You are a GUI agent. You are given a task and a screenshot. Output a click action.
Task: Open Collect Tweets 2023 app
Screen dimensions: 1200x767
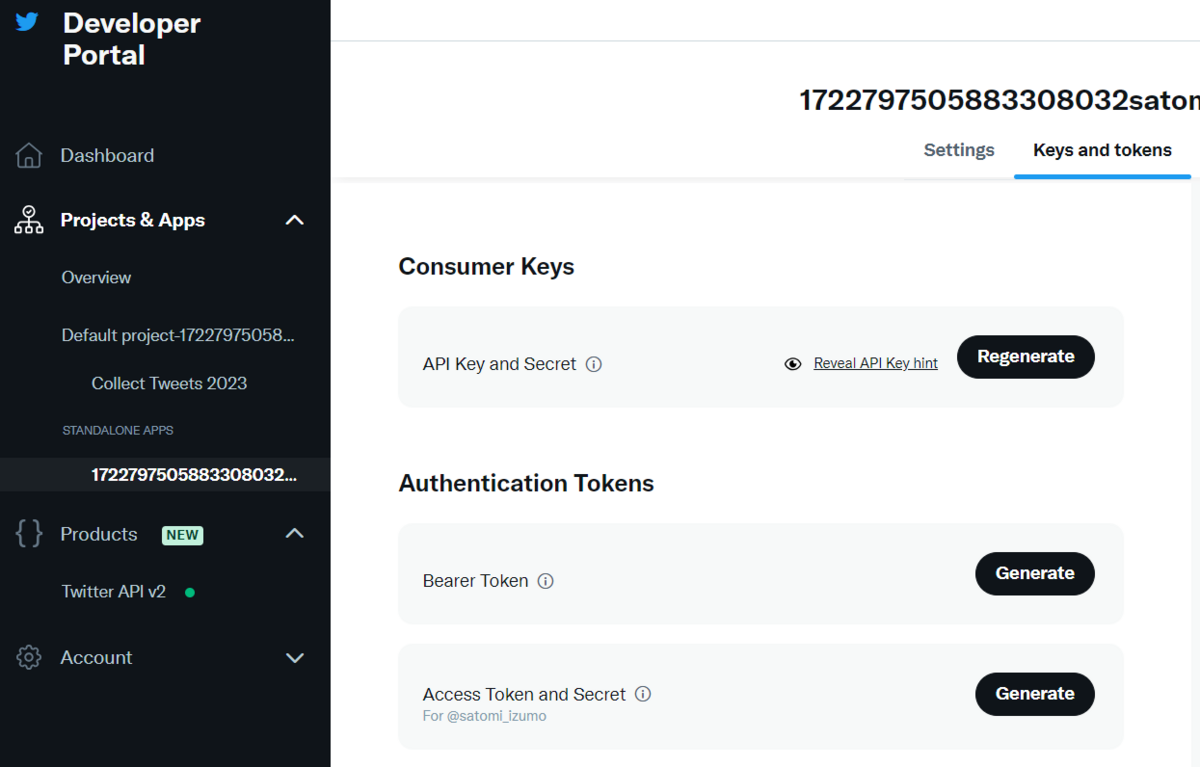click(169, 383)
